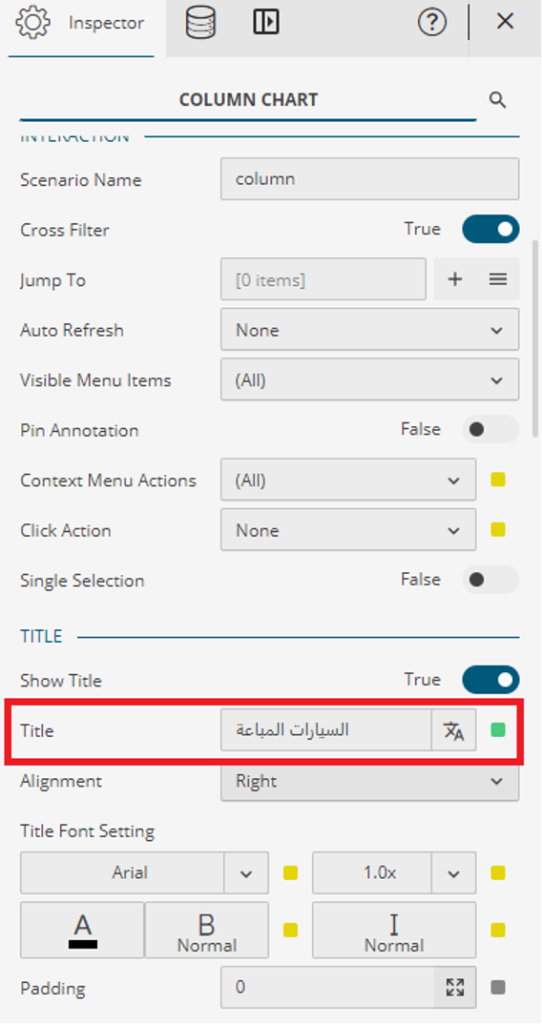
Task: Turn off the Show Title switch
Action: click(490, 680)
